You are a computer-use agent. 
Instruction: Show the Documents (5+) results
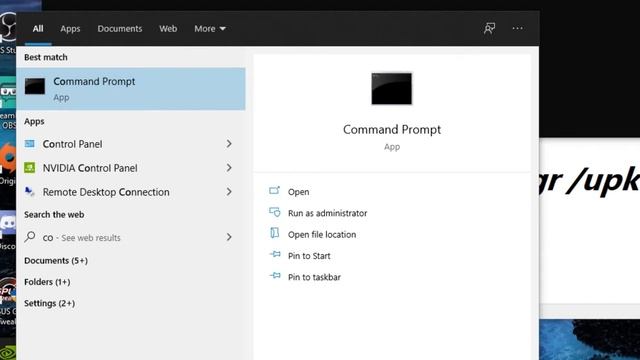coord(56,260)
